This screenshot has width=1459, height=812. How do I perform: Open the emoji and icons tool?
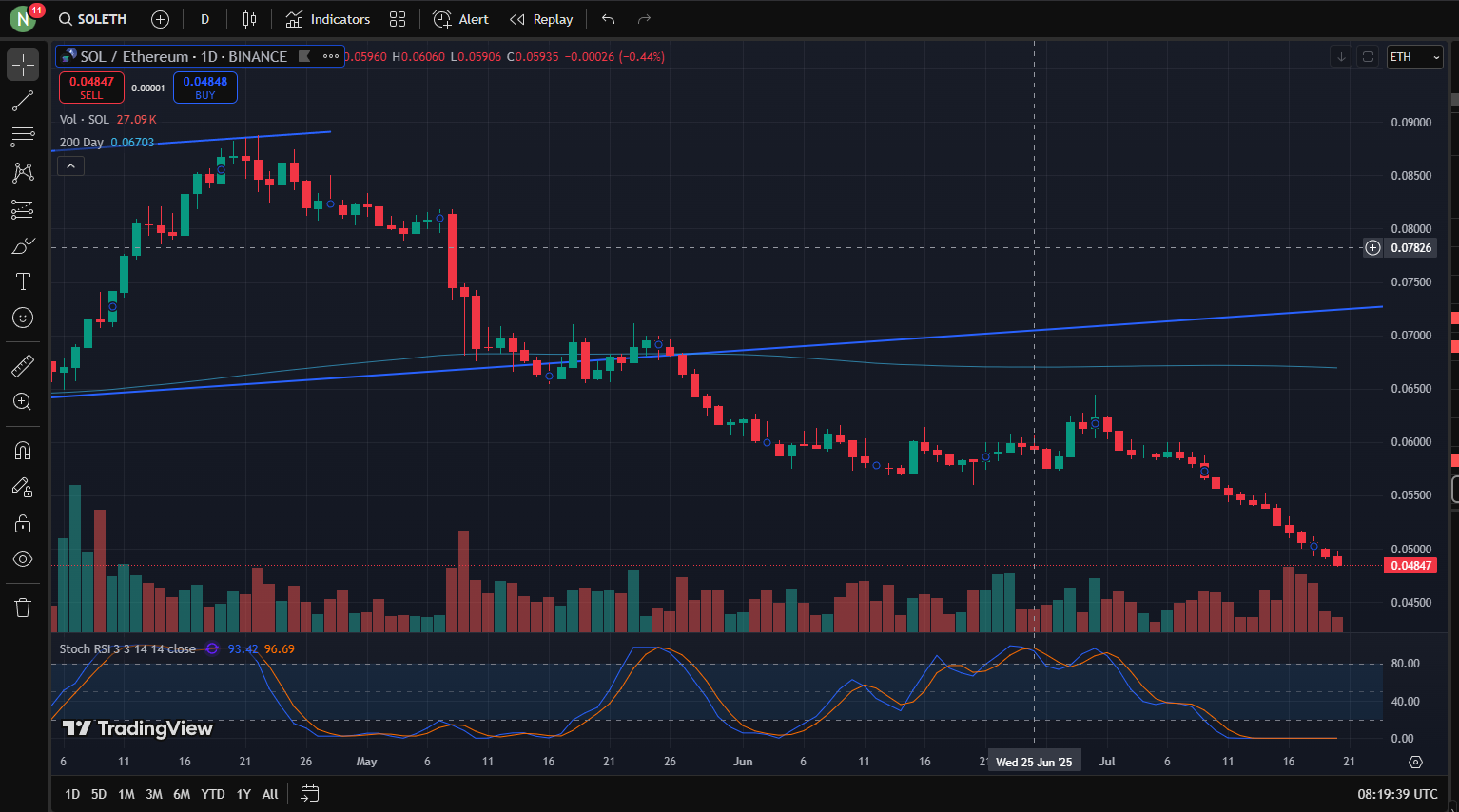pos(23,318)
